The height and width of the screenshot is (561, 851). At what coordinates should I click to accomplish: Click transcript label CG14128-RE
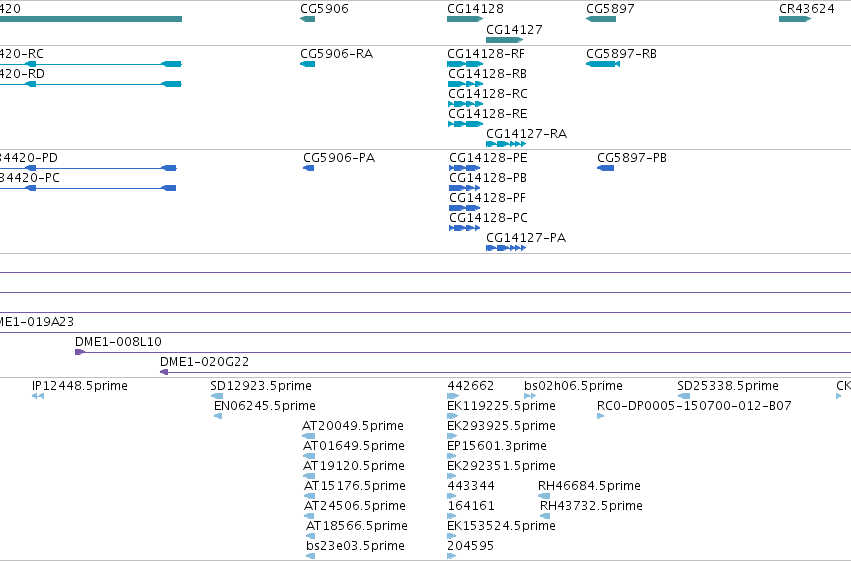[487, 114]
